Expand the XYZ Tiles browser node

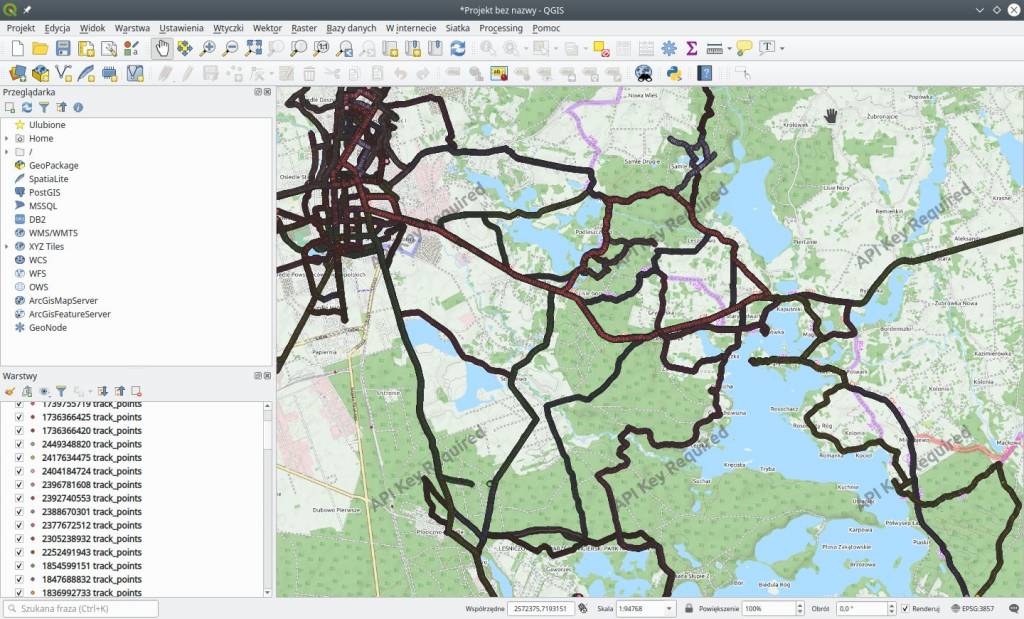(x=7, y=246)
